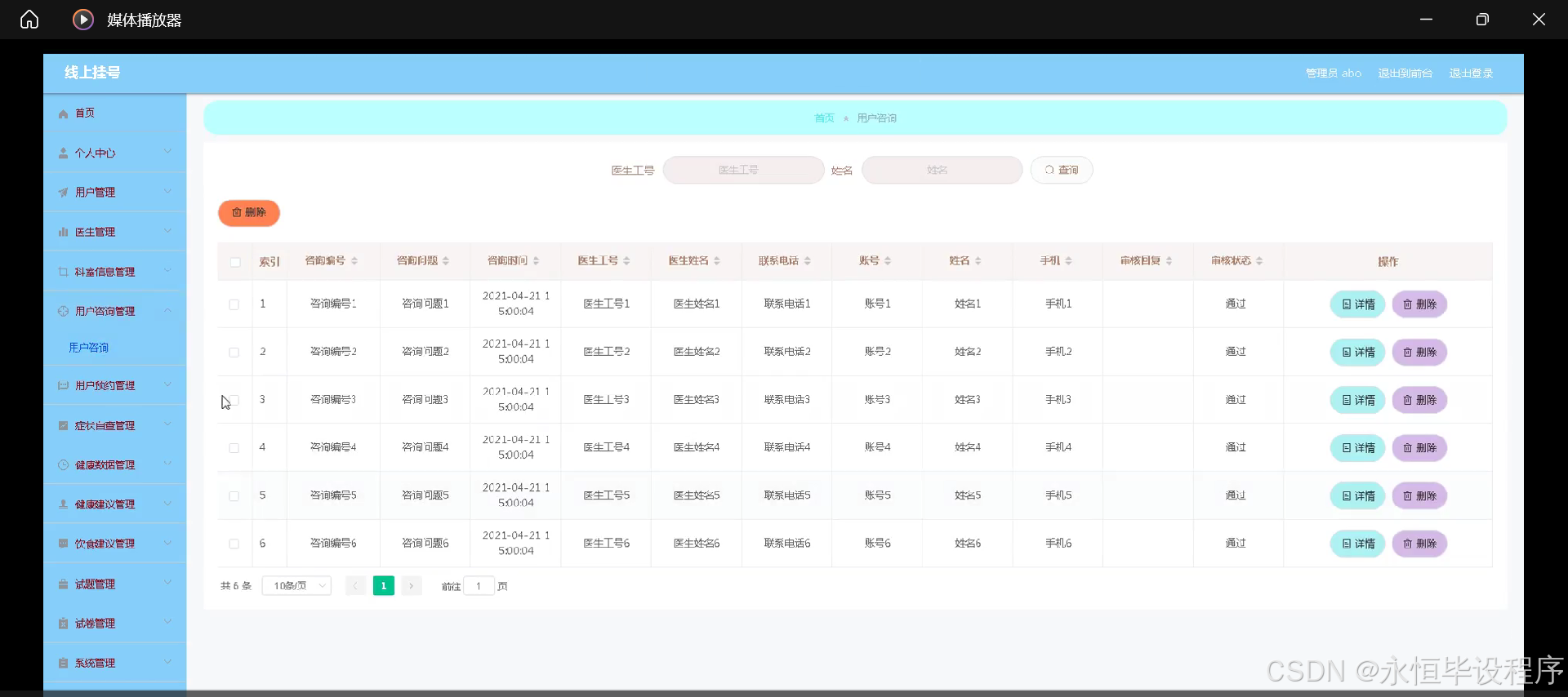Click the 科室信息管理 sidebar icon
The height and width of the screenshot is (697, 1568).
tap(63, 272)
